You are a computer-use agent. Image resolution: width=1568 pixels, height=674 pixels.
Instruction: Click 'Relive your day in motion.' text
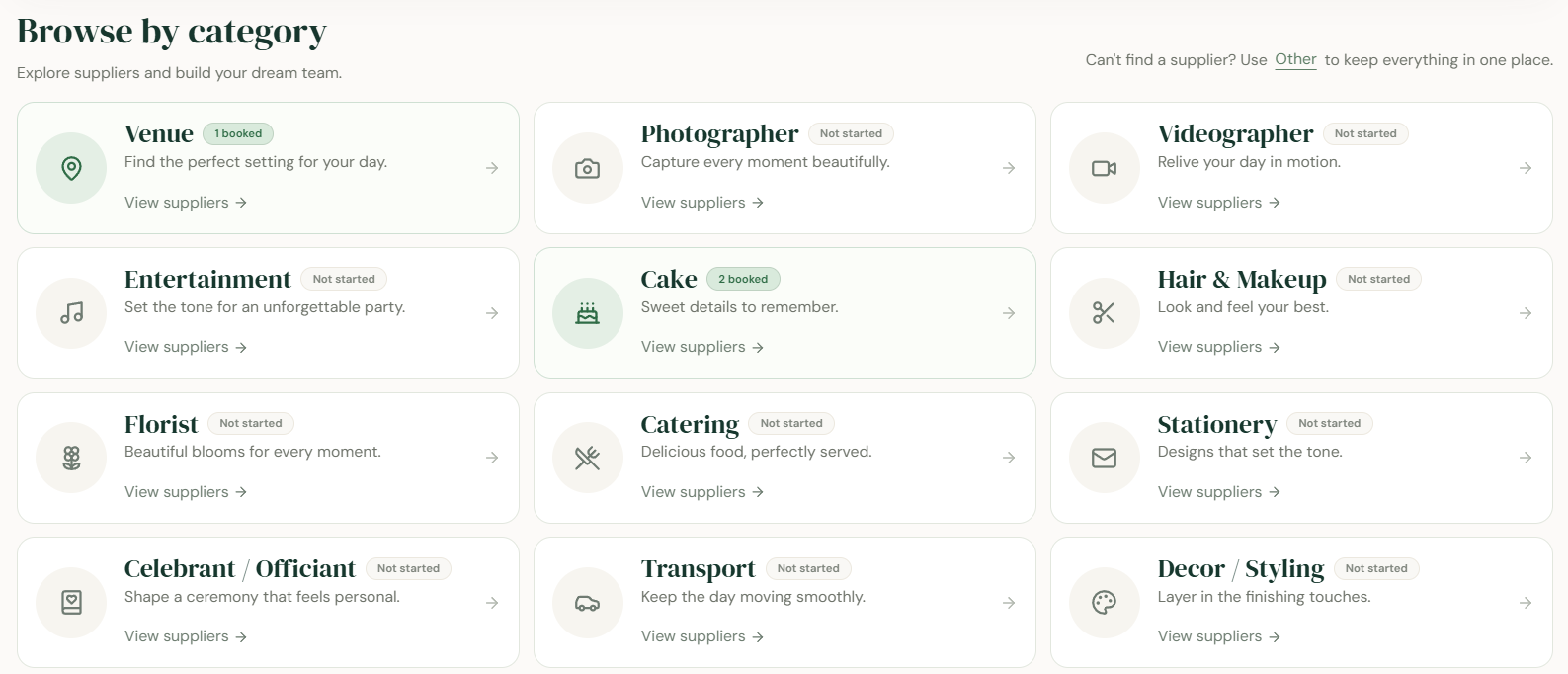(x=1249, y=162)
